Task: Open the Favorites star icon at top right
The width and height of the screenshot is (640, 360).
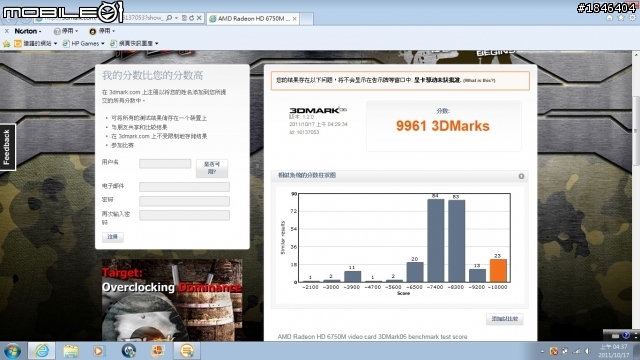Action: click(621, 18)
